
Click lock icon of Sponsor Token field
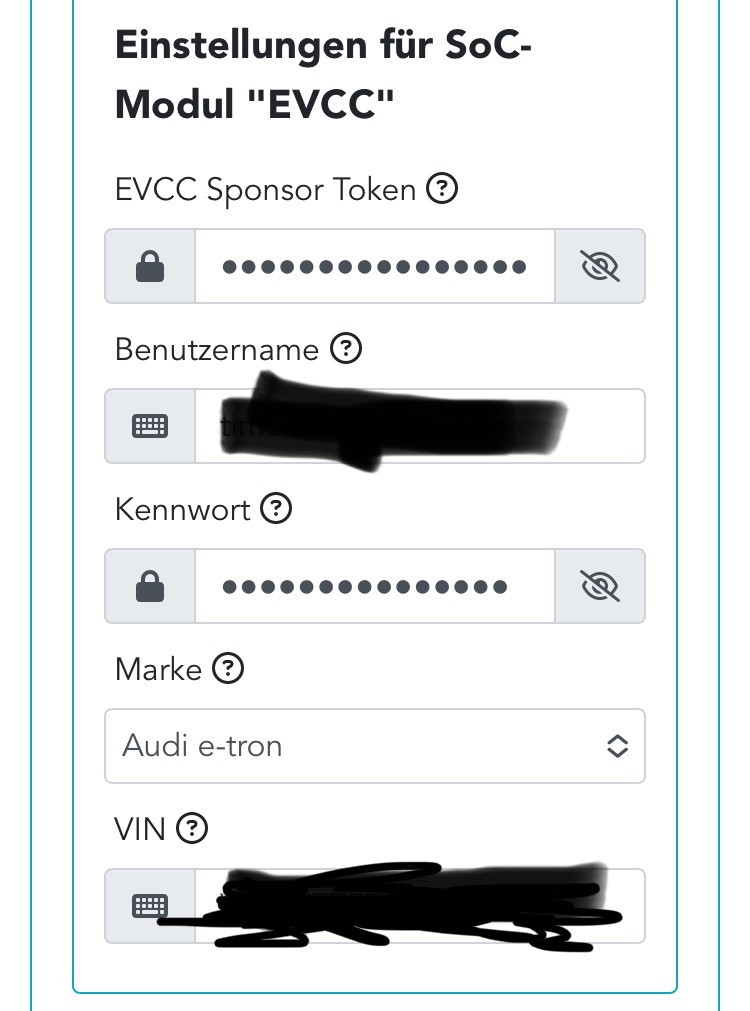coord(150,267)
